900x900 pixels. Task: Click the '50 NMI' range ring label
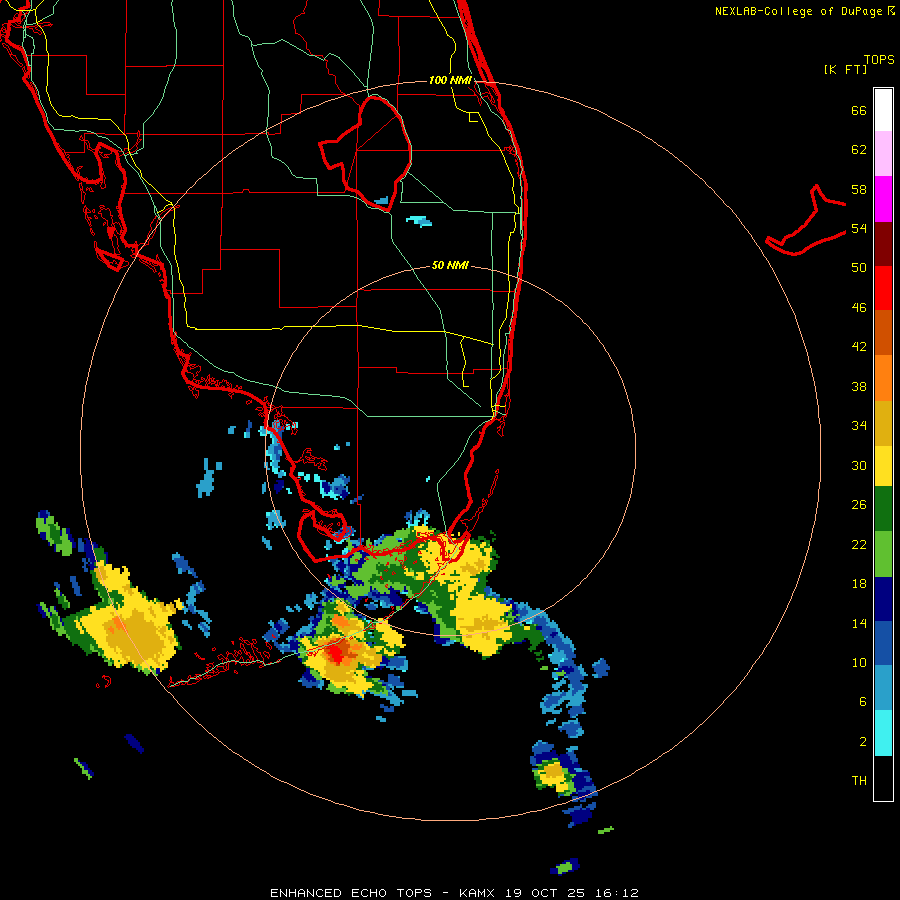[x=450, y=265]
